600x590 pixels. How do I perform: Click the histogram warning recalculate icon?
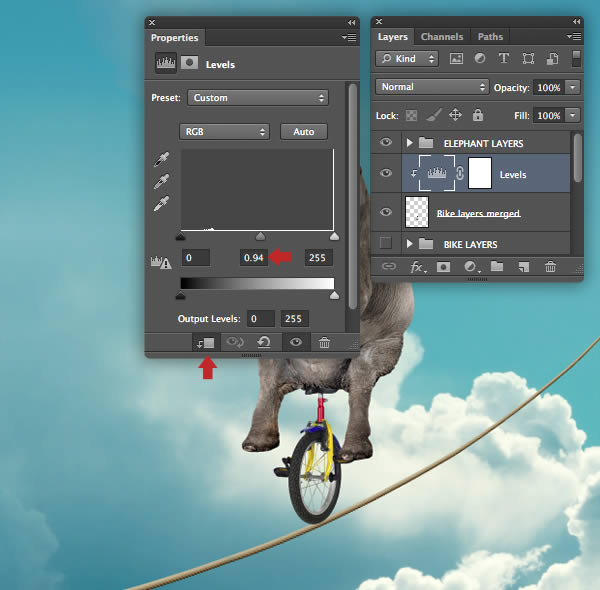point(161,262)
